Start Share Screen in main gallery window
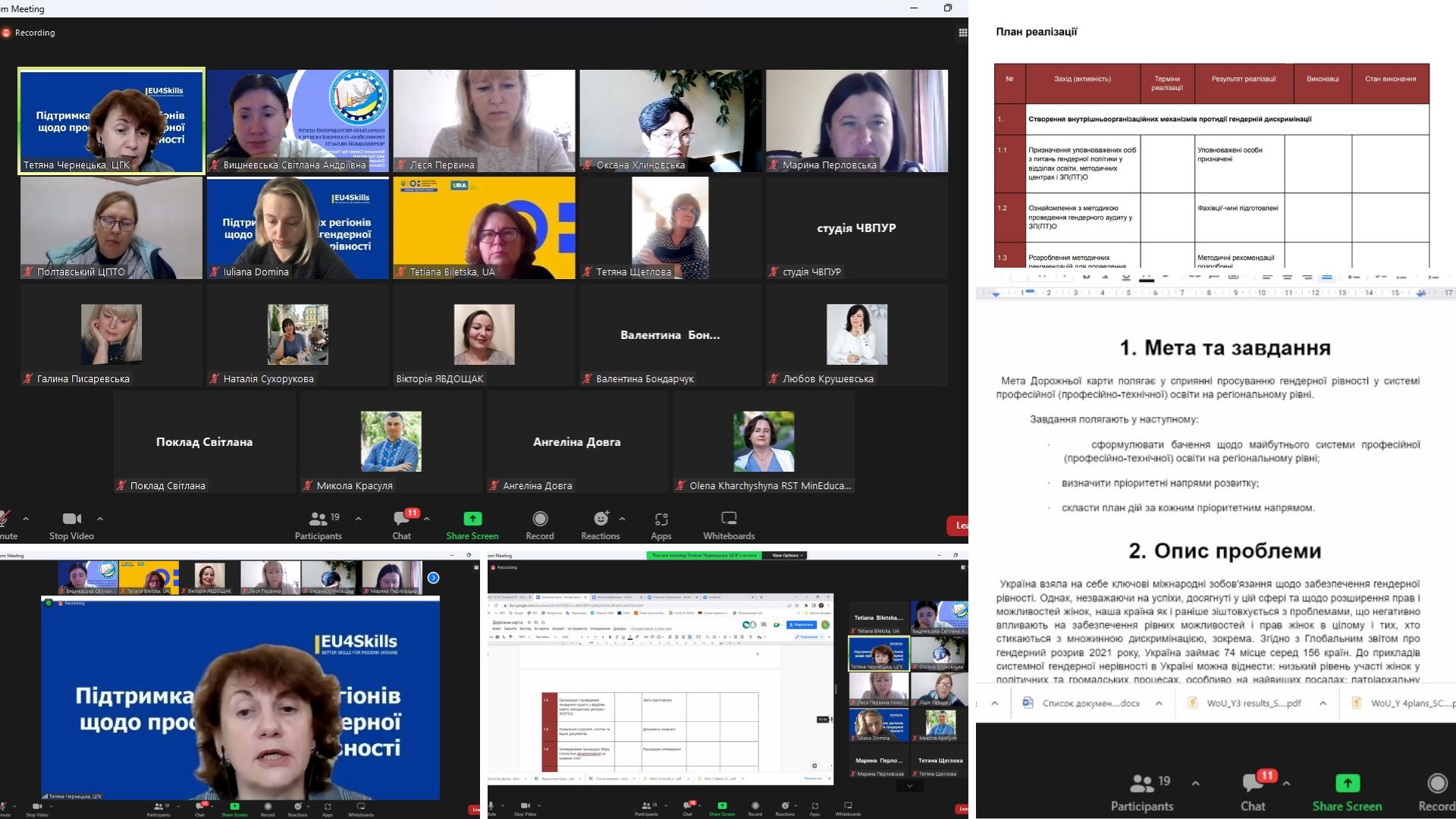The image size is (1456, 819). (x=472, y=526)
